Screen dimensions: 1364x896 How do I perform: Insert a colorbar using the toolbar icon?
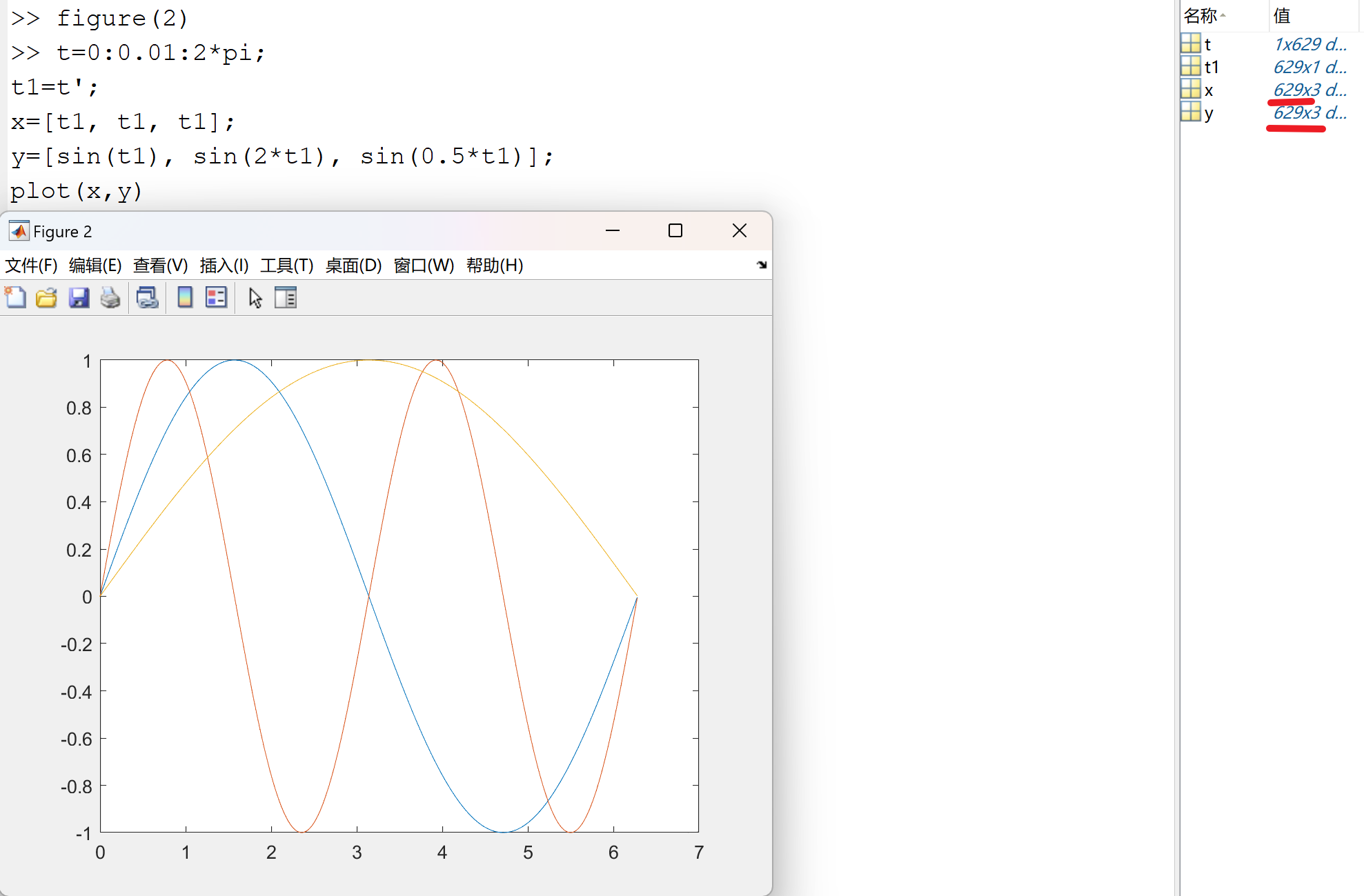[185, 298]
